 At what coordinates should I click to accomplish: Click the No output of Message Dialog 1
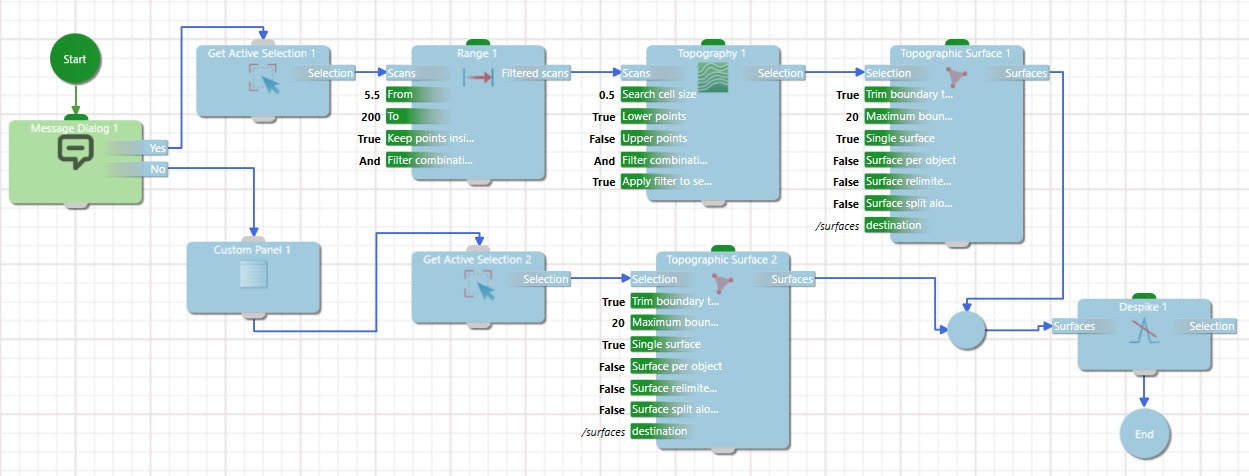pyautogui.click(x=138, y=169)
